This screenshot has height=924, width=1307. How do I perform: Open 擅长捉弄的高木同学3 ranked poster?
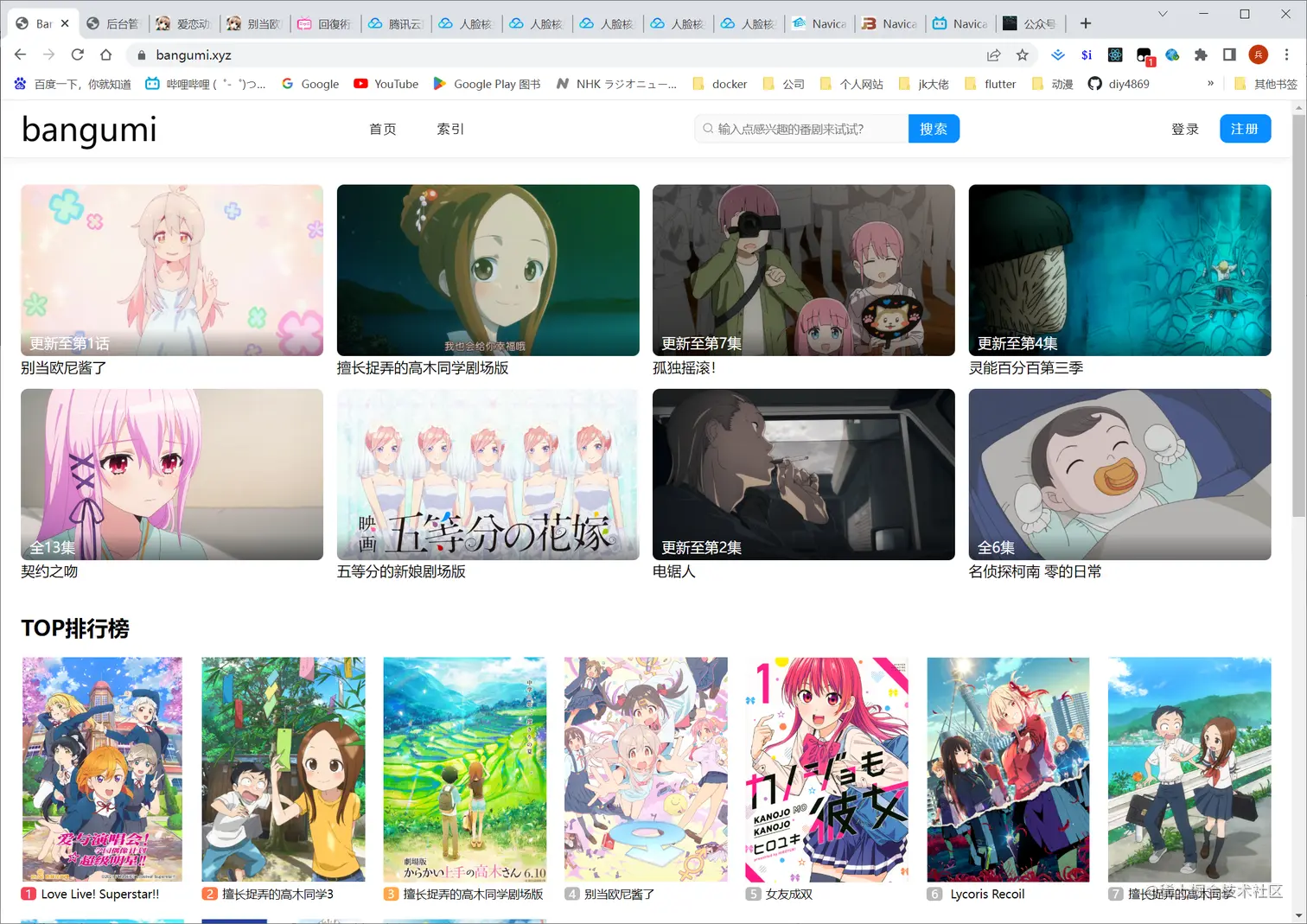284,769
